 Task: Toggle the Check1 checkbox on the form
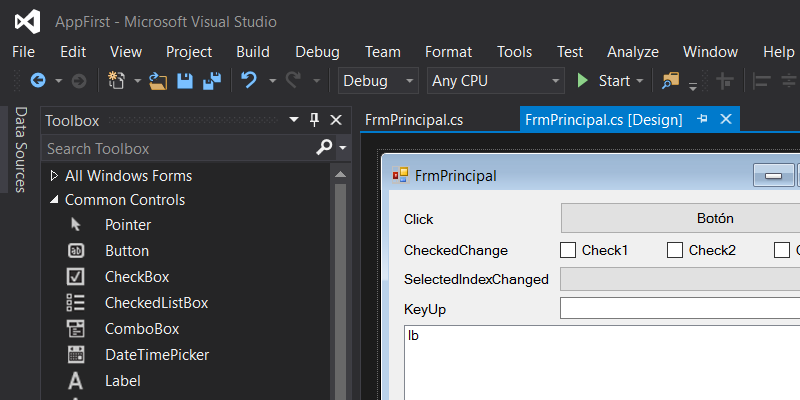[x=568, y=250]
